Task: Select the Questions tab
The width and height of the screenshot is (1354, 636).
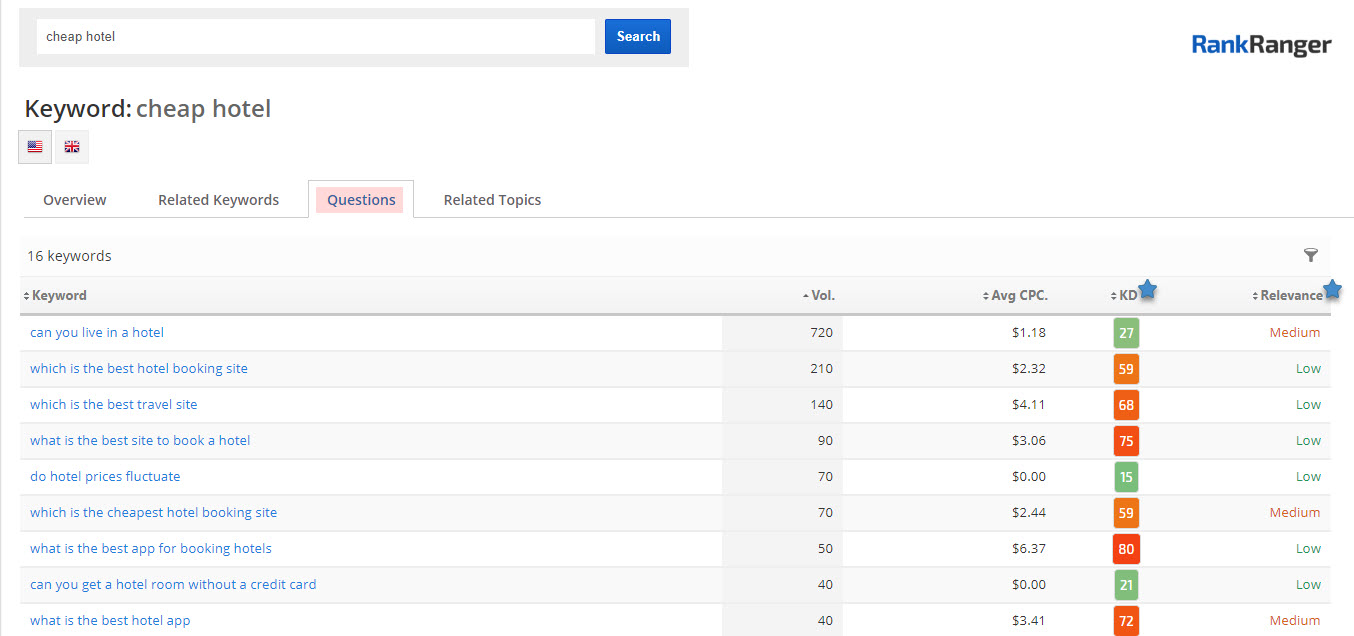Action: tap(361, 200)
